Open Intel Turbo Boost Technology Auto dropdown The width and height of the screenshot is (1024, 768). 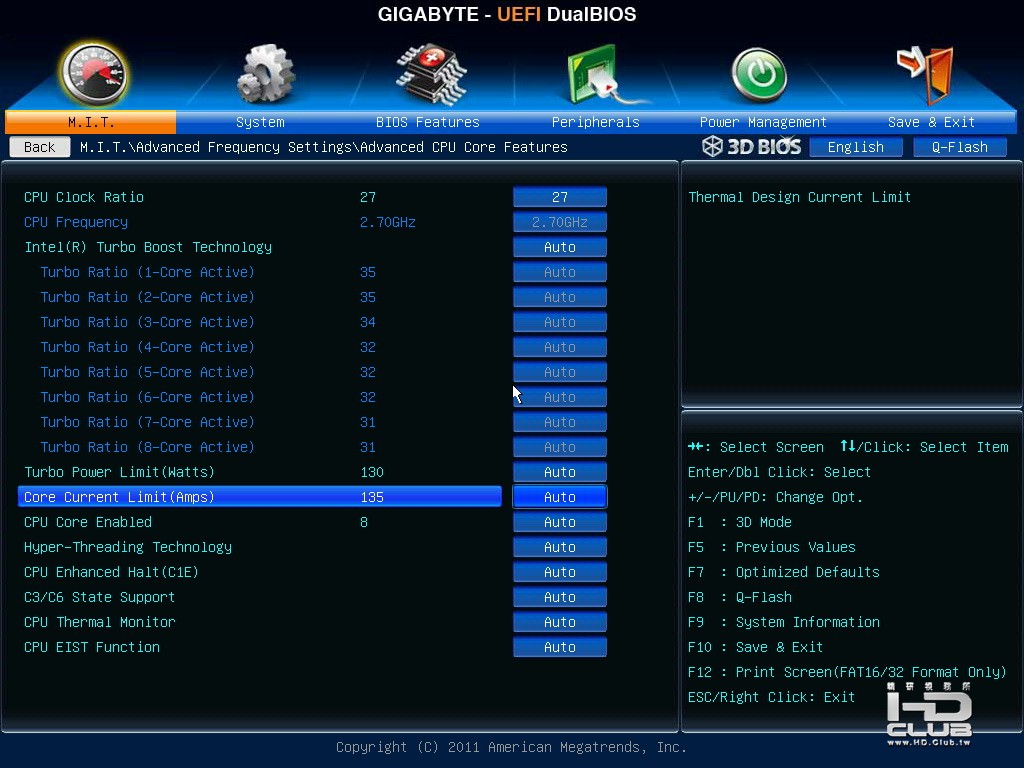pos(560,247)
